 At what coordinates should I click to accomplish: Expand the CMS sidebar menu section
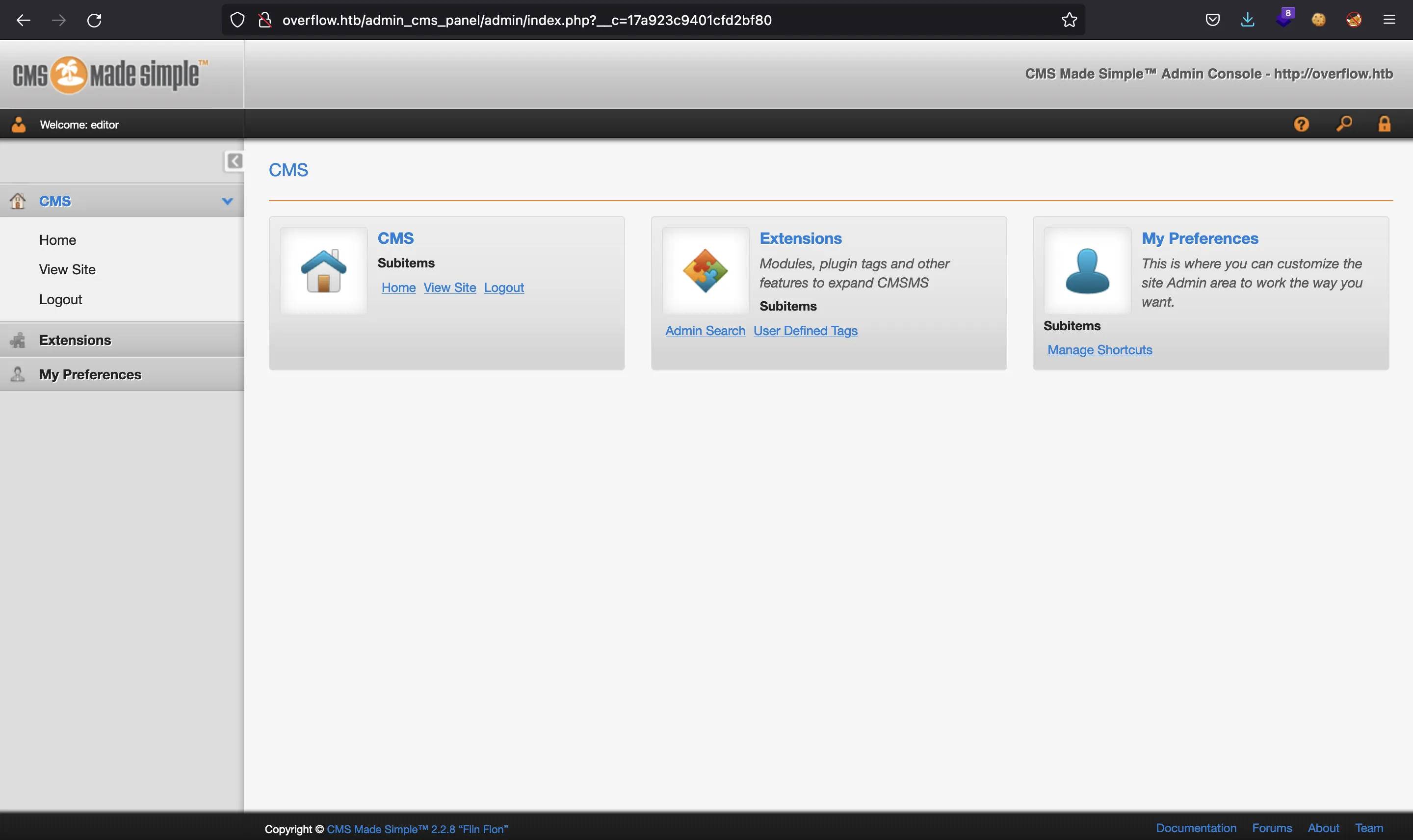(x=226, y=200)
